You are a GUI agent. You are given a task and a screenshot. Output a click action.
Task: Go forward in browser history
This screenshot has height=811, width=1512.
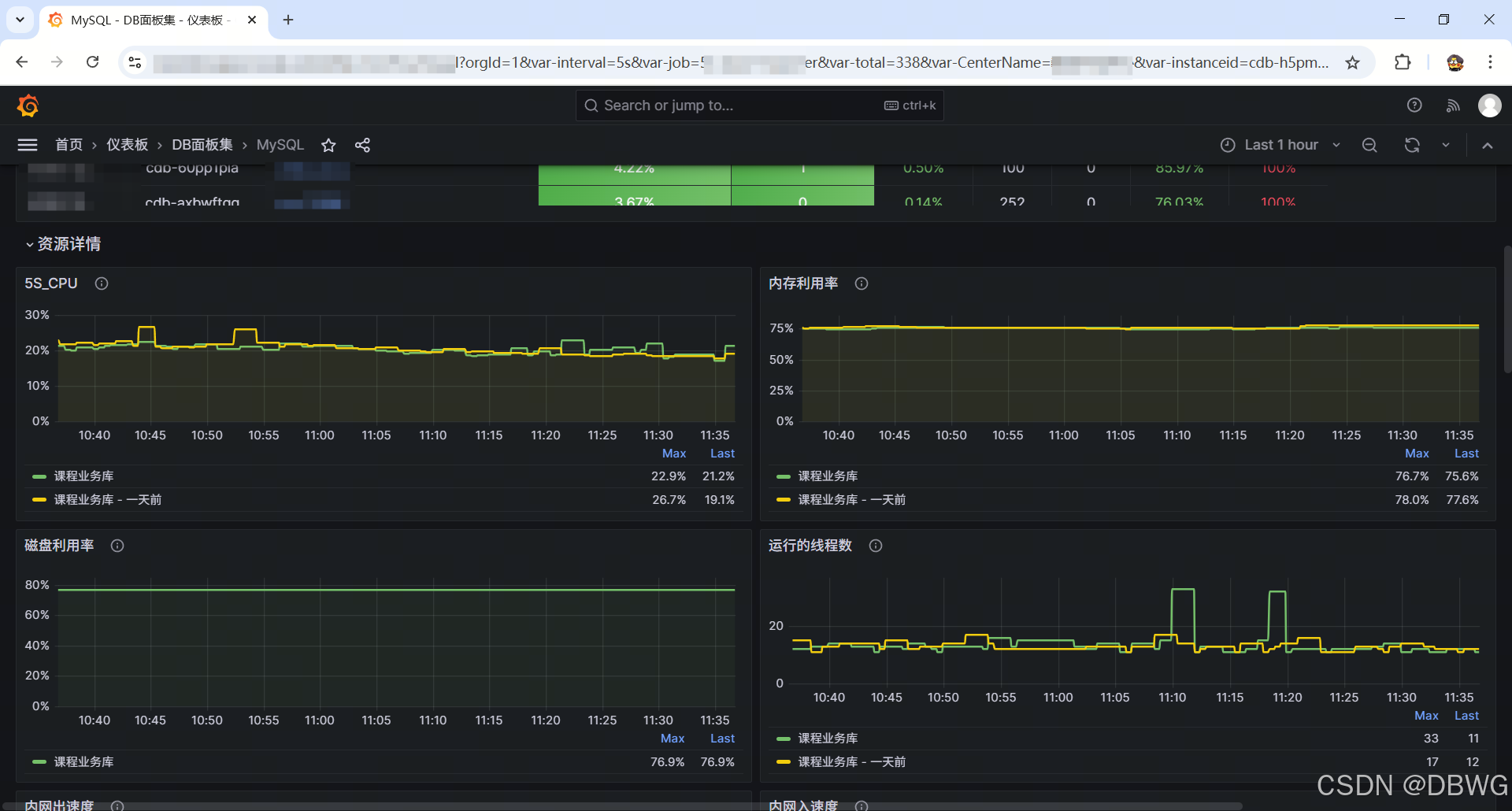pyautogui.click(x=57, y=62)
